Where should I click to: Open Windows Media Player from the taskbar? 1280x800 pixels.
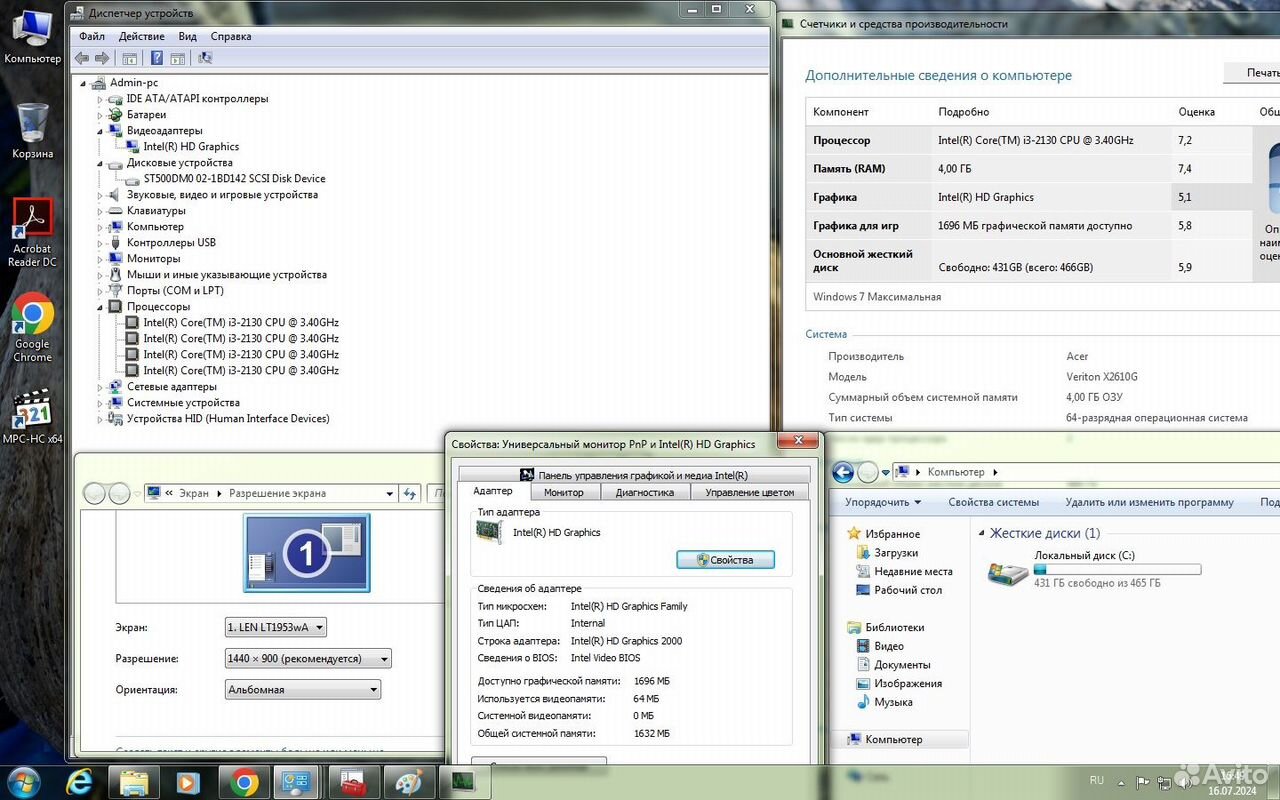(x=187, y=782)
